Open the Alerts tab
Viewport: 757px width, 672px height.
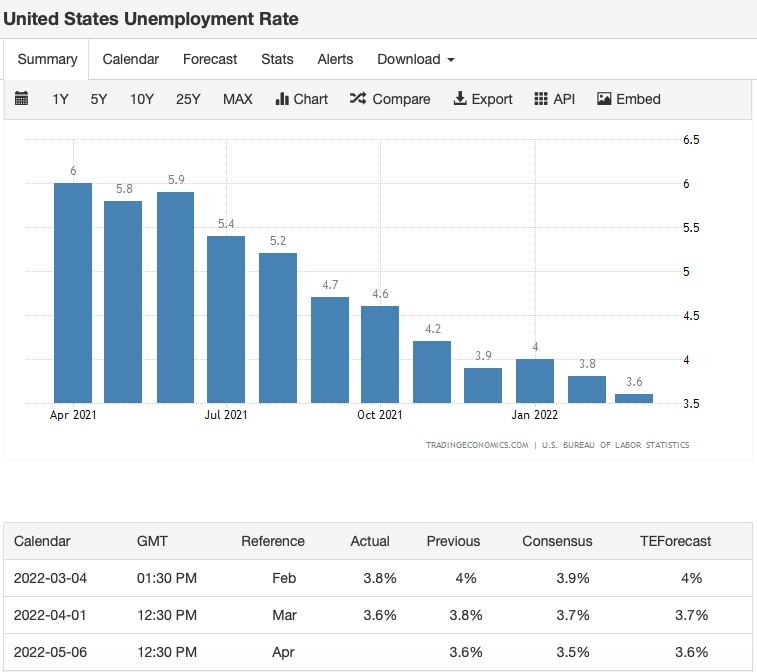tap(335, 59)
